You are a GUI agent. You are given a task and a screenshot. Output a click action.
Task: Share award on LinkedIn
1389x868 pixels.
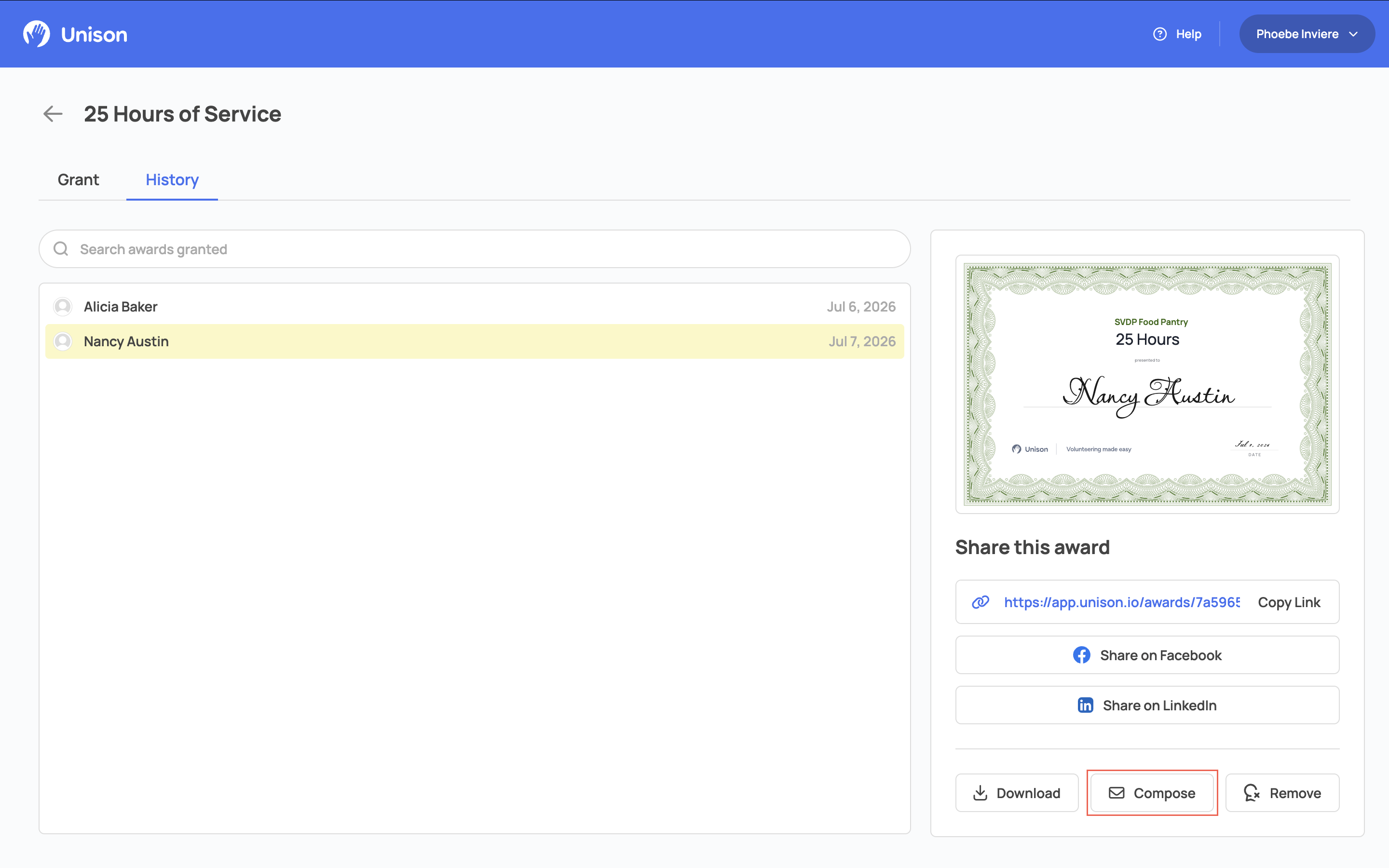click(x=1147, y=705)
